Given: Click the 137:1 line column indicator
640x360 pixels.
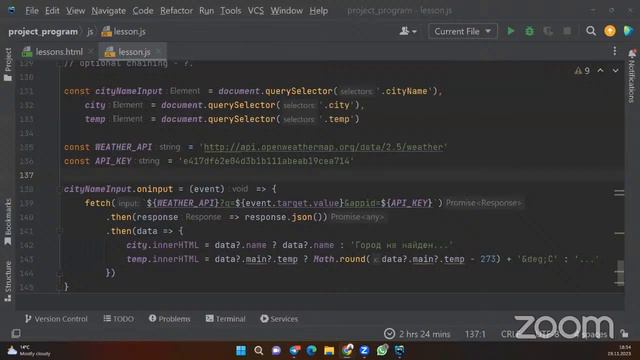Looking at the screenshot, I should point(475,334).
